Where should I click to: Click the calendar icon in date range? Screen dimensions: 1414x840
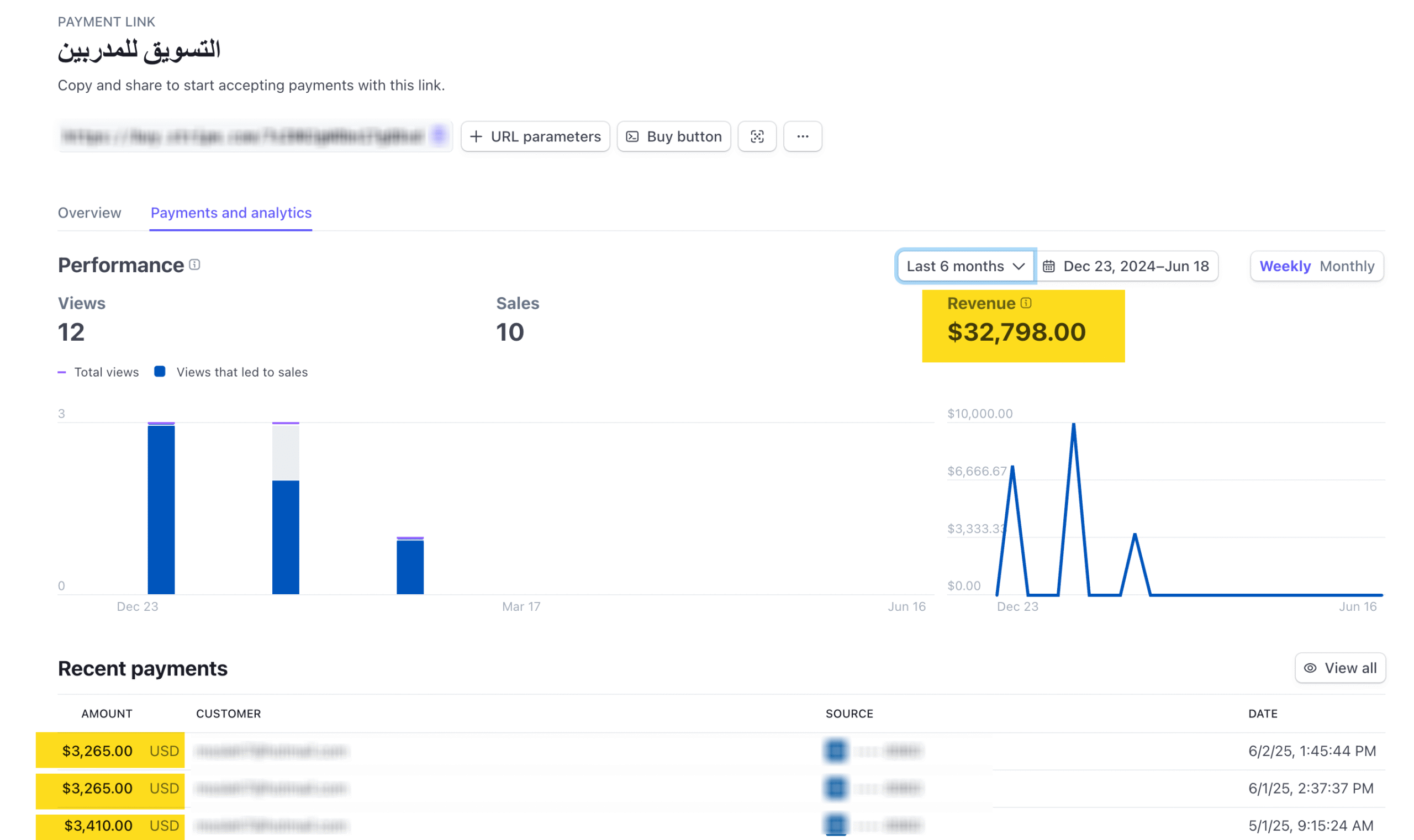pos(1048,266)
